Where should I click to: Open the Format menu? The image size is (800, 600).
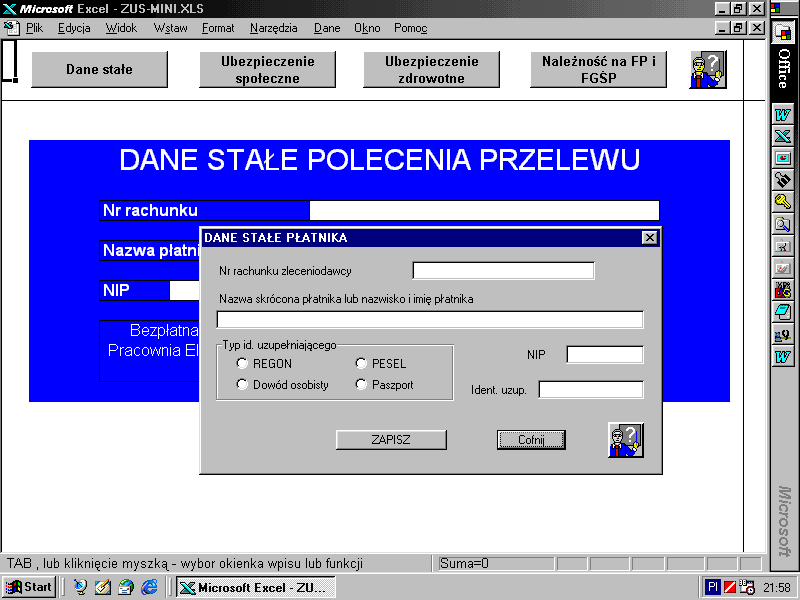pos(218,28)
